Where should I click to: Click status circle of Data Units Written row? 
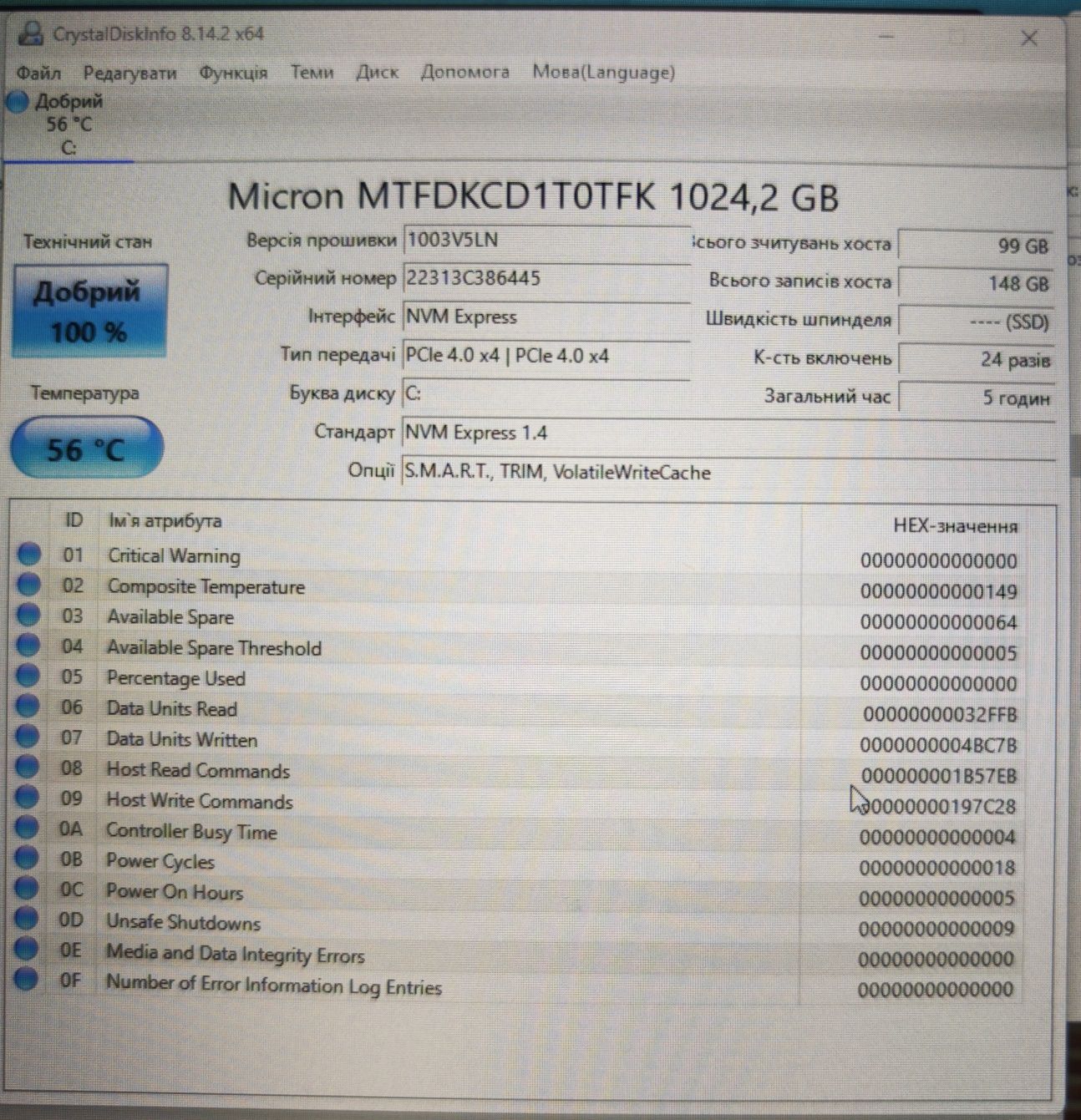click(28, 737)
